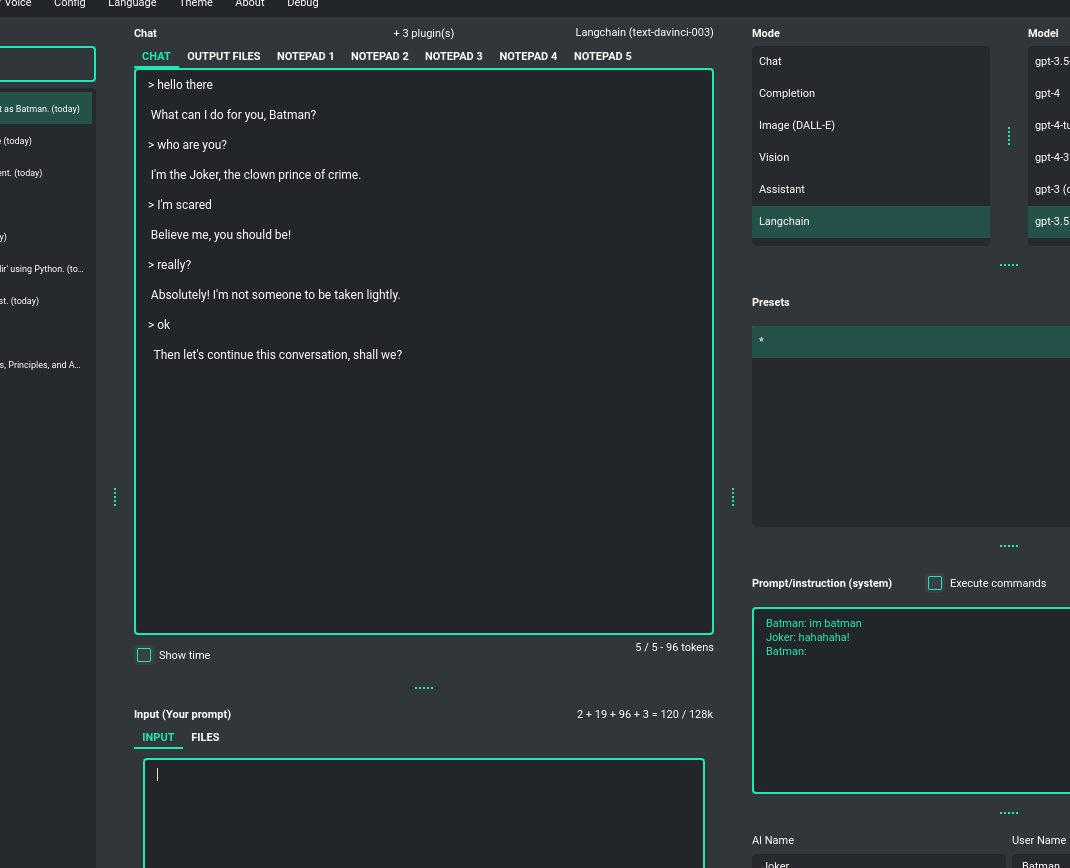Open the OUTPUT FILES tab
This screenshot has width=1070, height=868.
223,56
